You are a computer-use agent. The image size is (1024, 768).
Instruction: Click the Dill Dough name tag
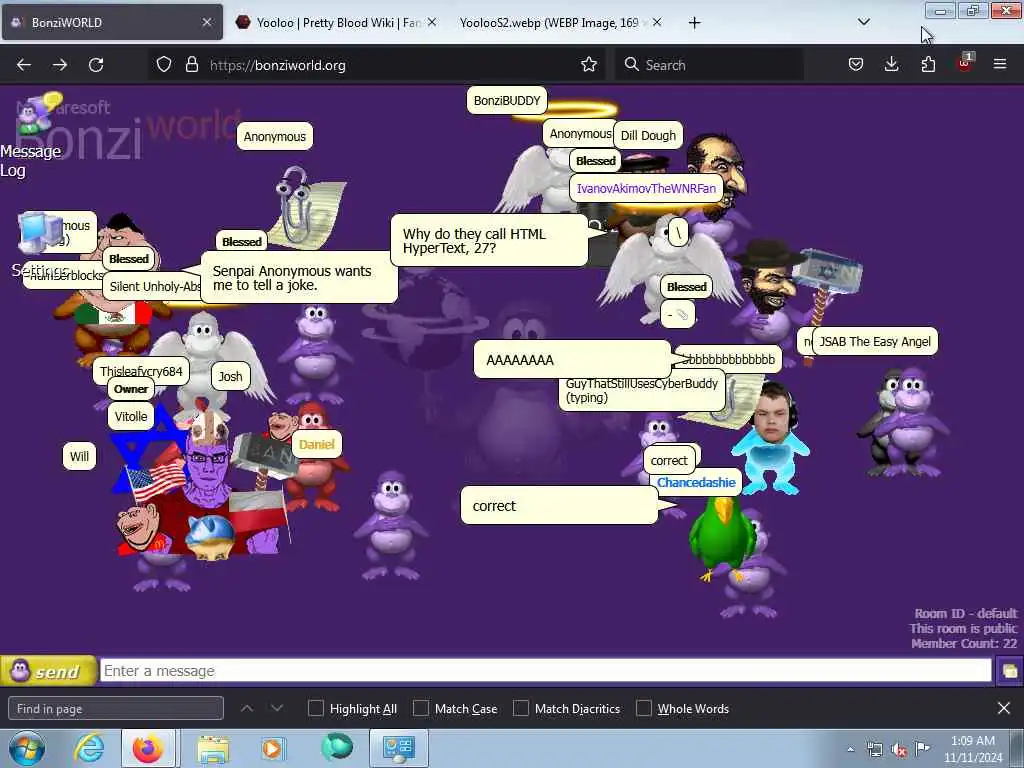click(648, 135)
